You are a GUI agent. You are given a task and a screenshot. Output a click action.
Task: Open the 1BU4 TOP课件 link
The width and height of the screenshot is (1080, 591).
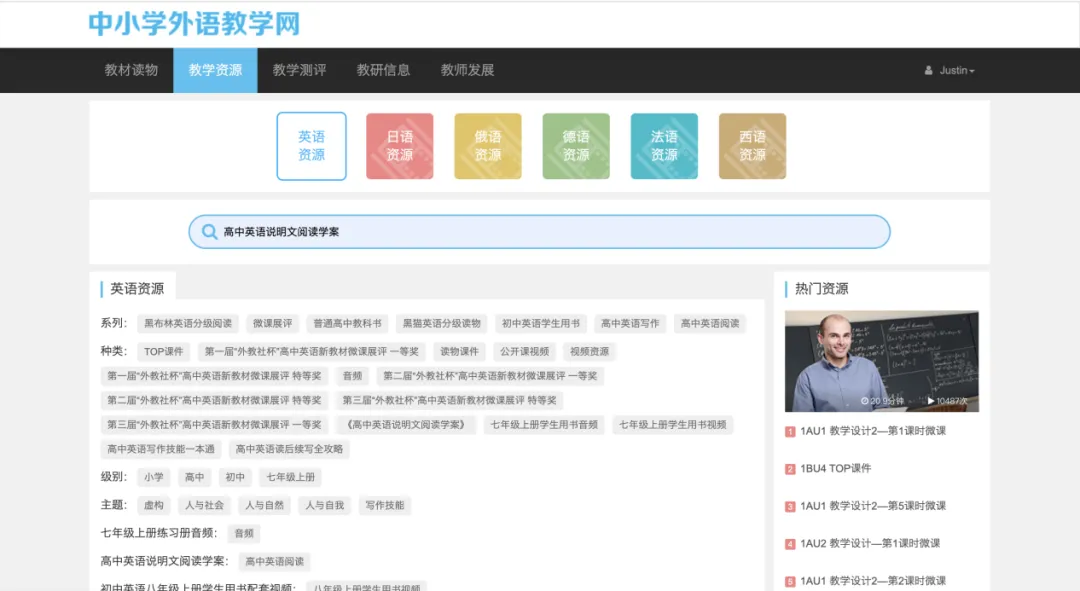pos(835,468)
